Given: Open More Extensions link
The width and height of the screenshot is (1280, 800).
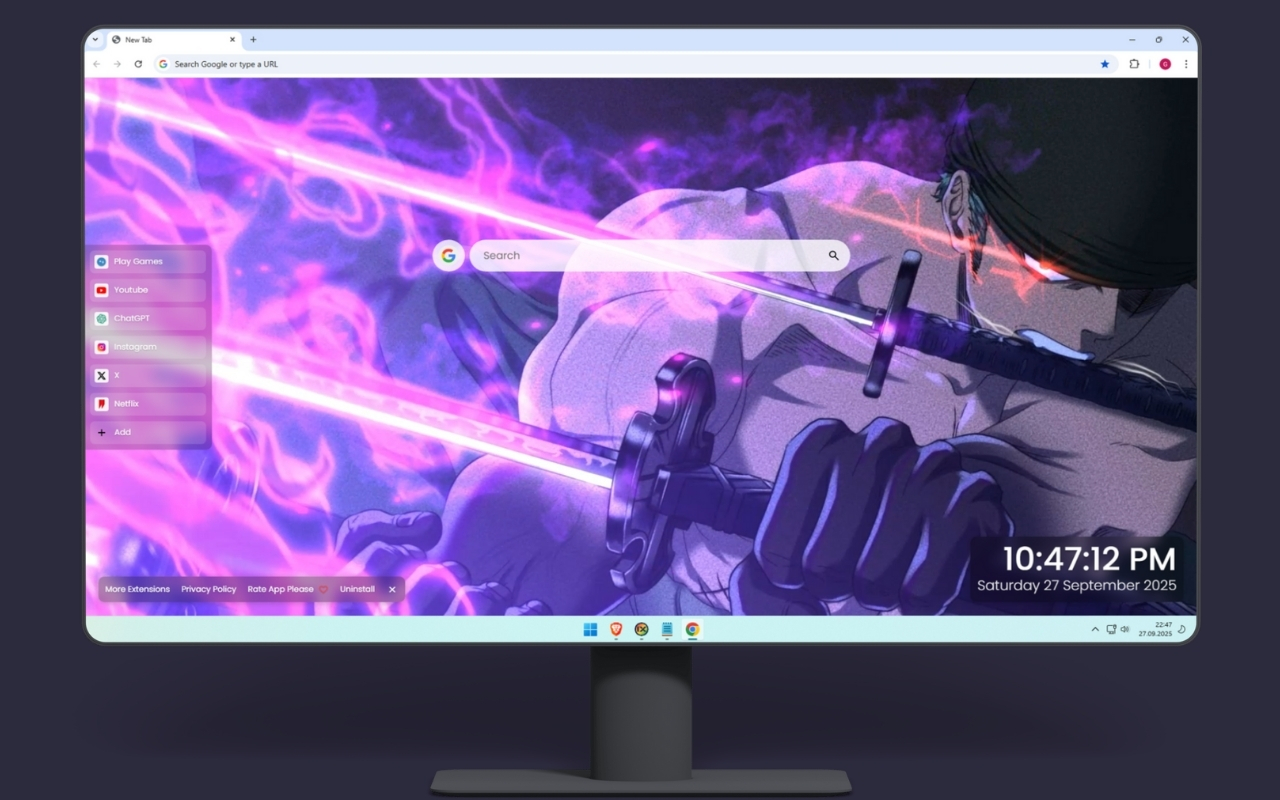Looking at the screenshot, I should tap(137, 589).
